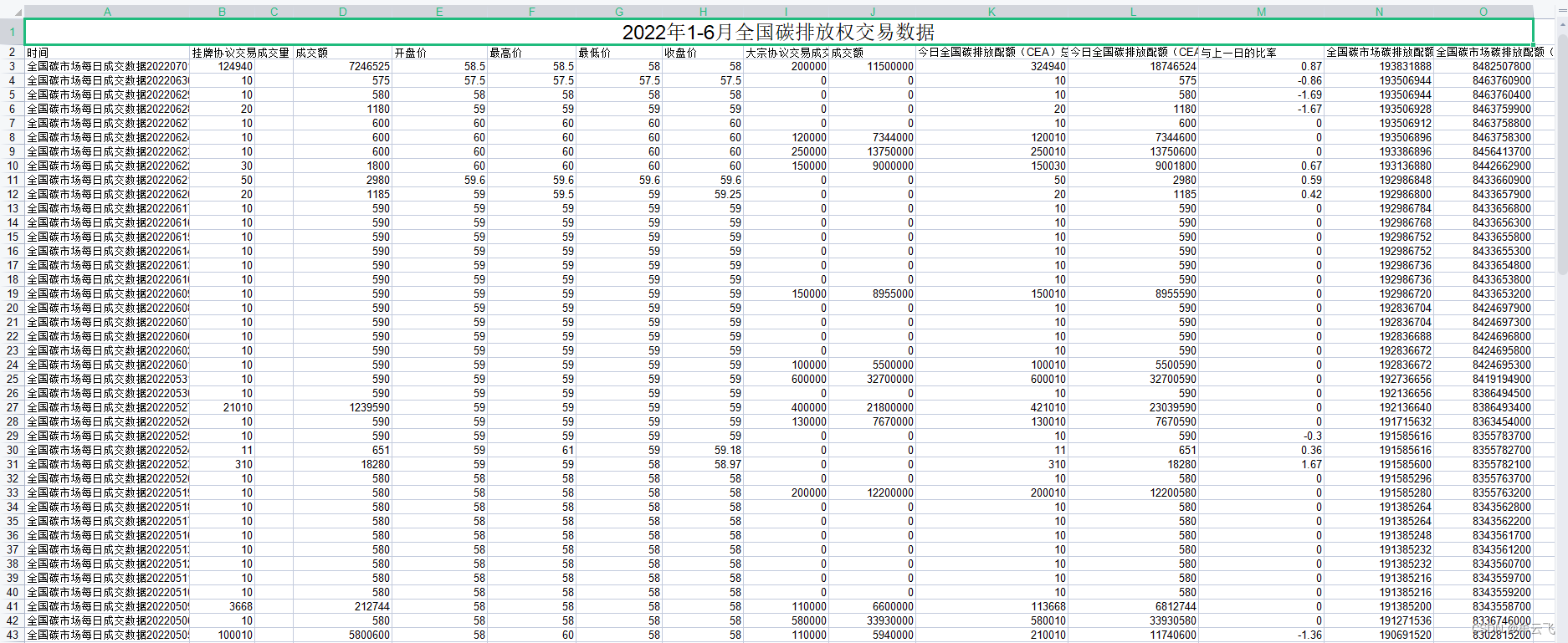Select cell with value 6812744

1133,606
